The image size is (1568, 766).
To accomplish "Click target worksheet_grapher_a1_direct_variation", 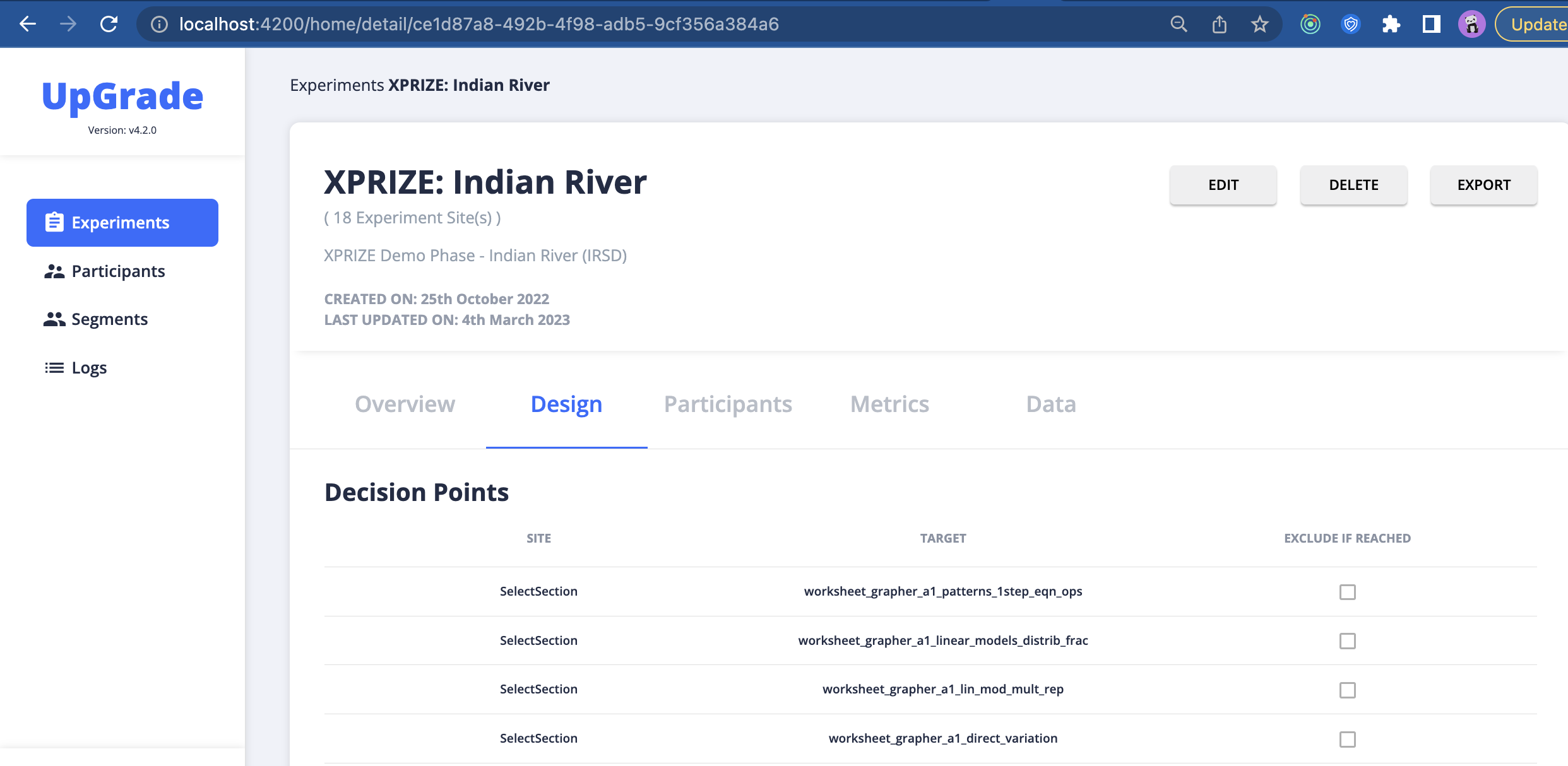I will 943,738.
